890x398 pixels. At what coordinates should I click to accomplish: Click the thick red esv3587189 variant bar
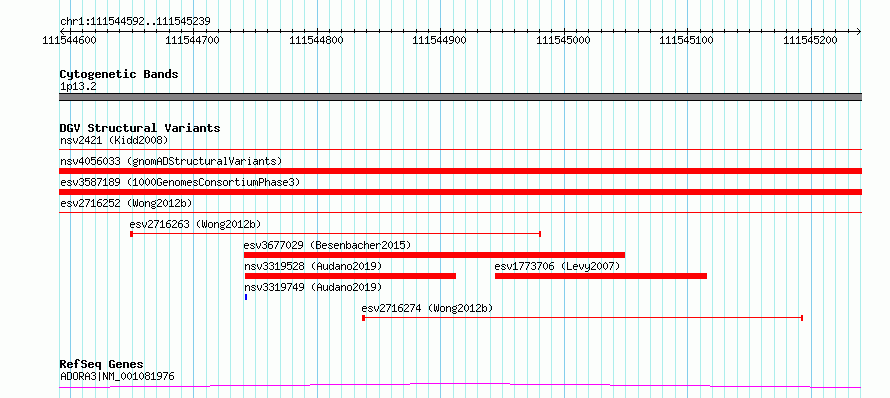[x=460, y=192]
